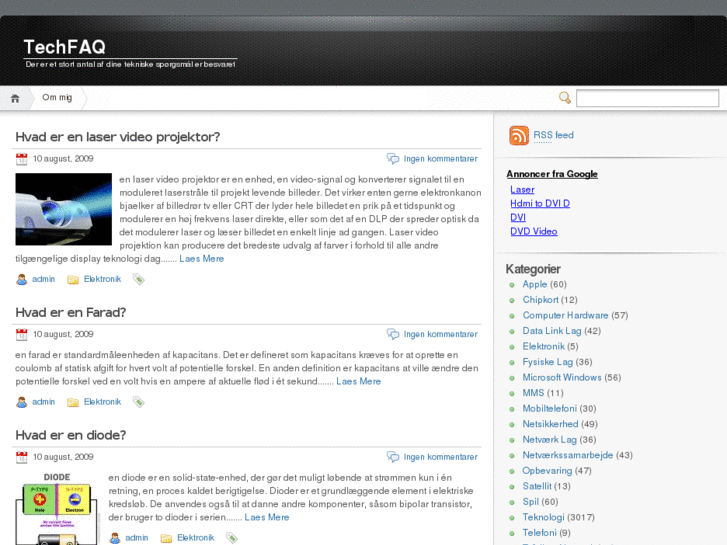727x545 pixels.
Task: Open the Laser ad link
Action: 522,190
